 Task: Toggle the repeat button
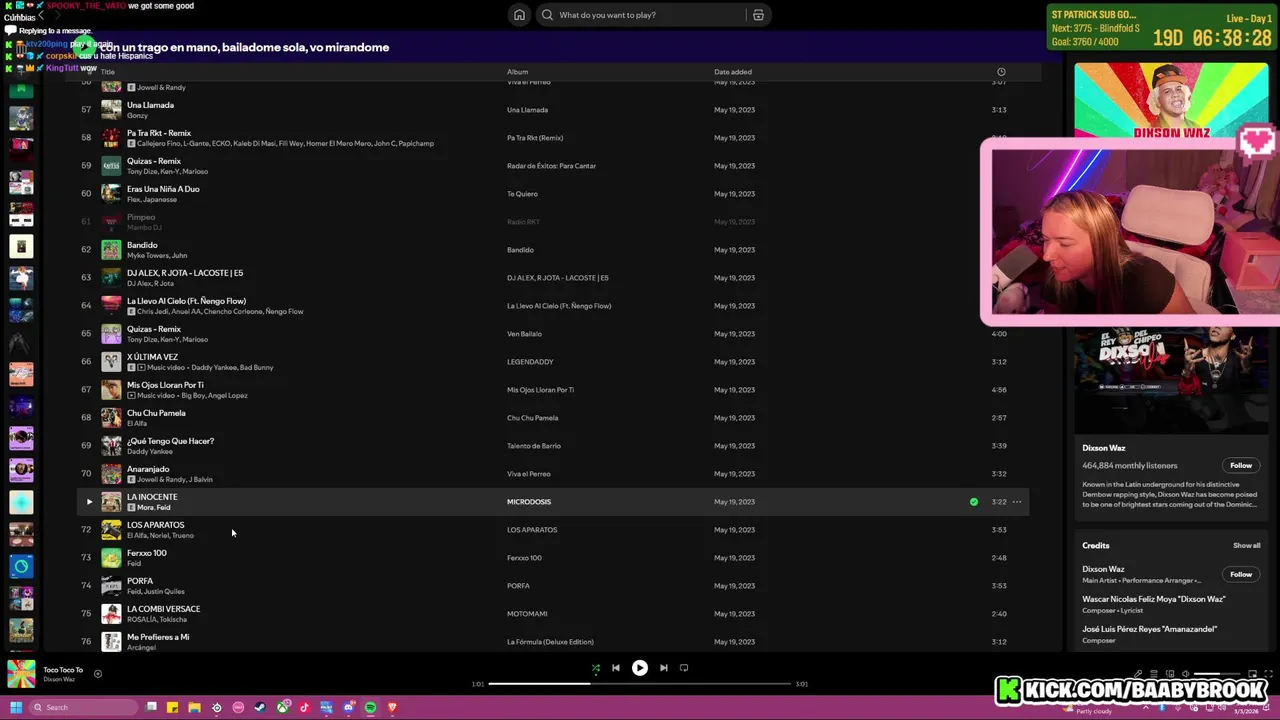click(684, 668)
